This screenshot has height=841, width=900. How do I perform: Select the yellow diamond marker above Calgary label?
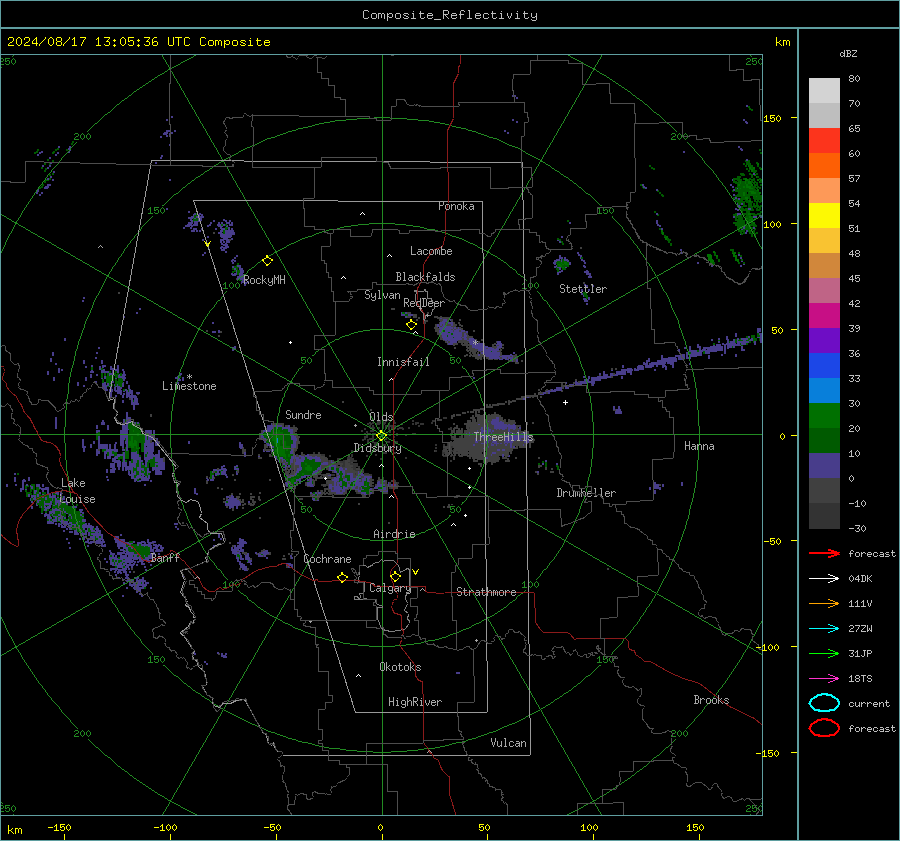click(x=395, y=576)
